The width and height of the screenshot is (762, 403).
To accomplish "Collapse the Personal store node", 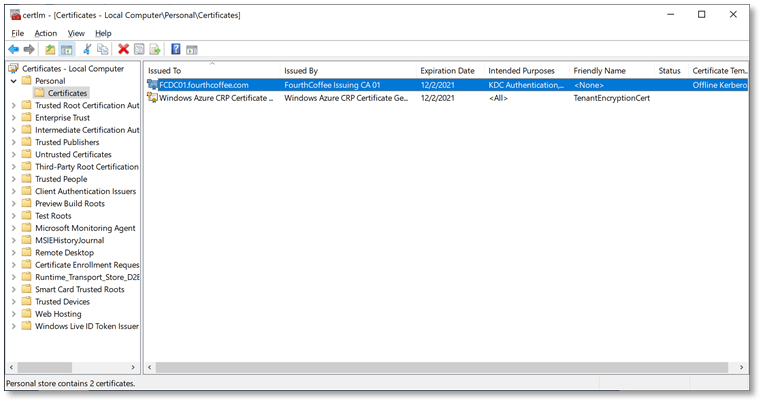I will [13, 81].
